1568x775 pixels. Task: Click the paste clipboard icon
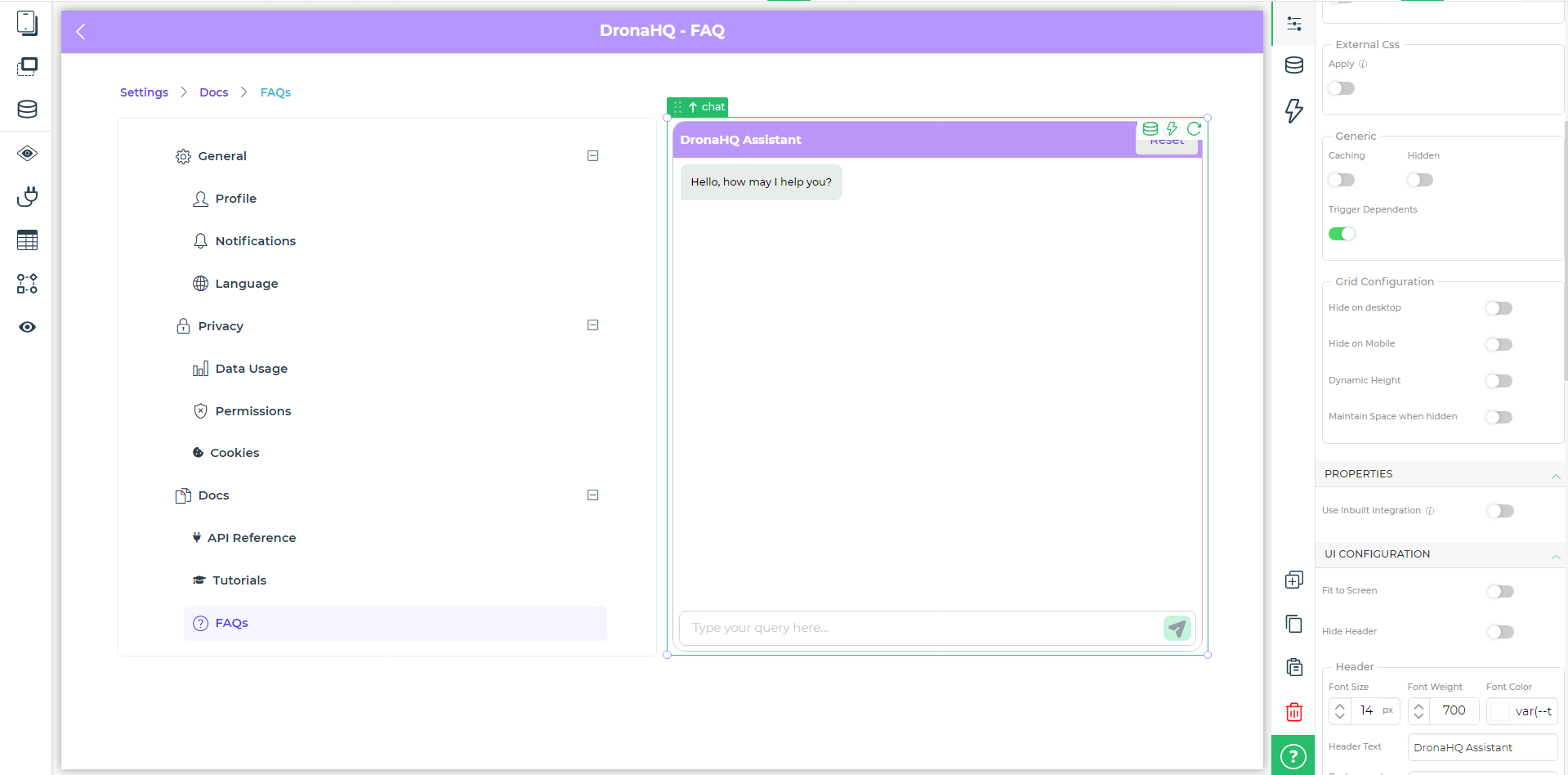pyautogui.click(x=1294, y=667)
